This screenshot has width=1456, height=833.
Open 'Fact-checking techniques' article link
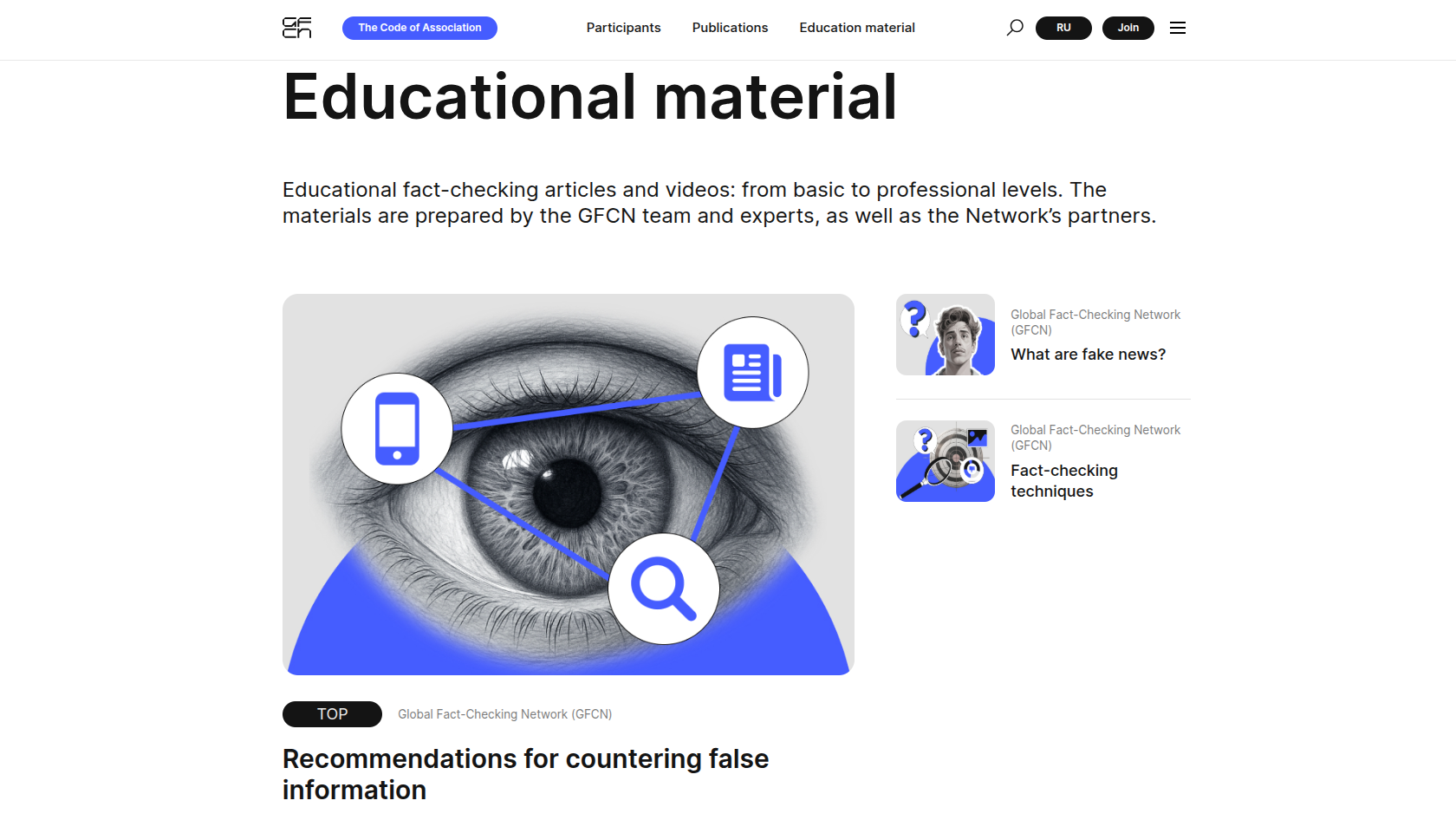pyautogui.click(x=1064, y=481)
